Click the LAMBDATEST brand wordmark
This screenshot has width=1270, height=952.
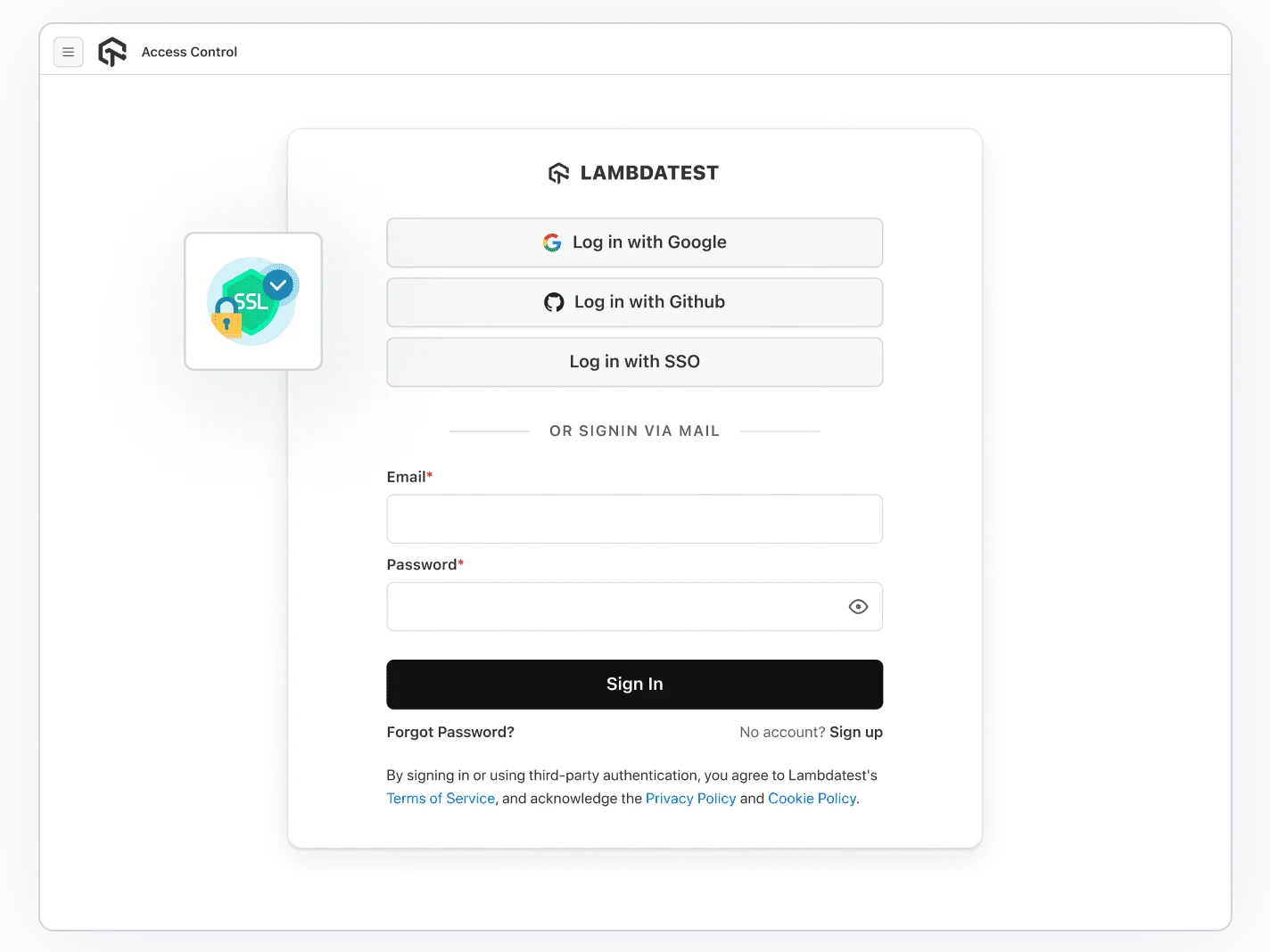click(x=649, y=173)
